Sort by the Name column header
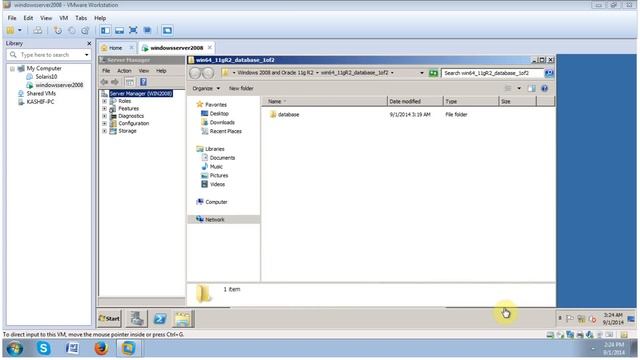Screen dimensions: 640x360 325,101
